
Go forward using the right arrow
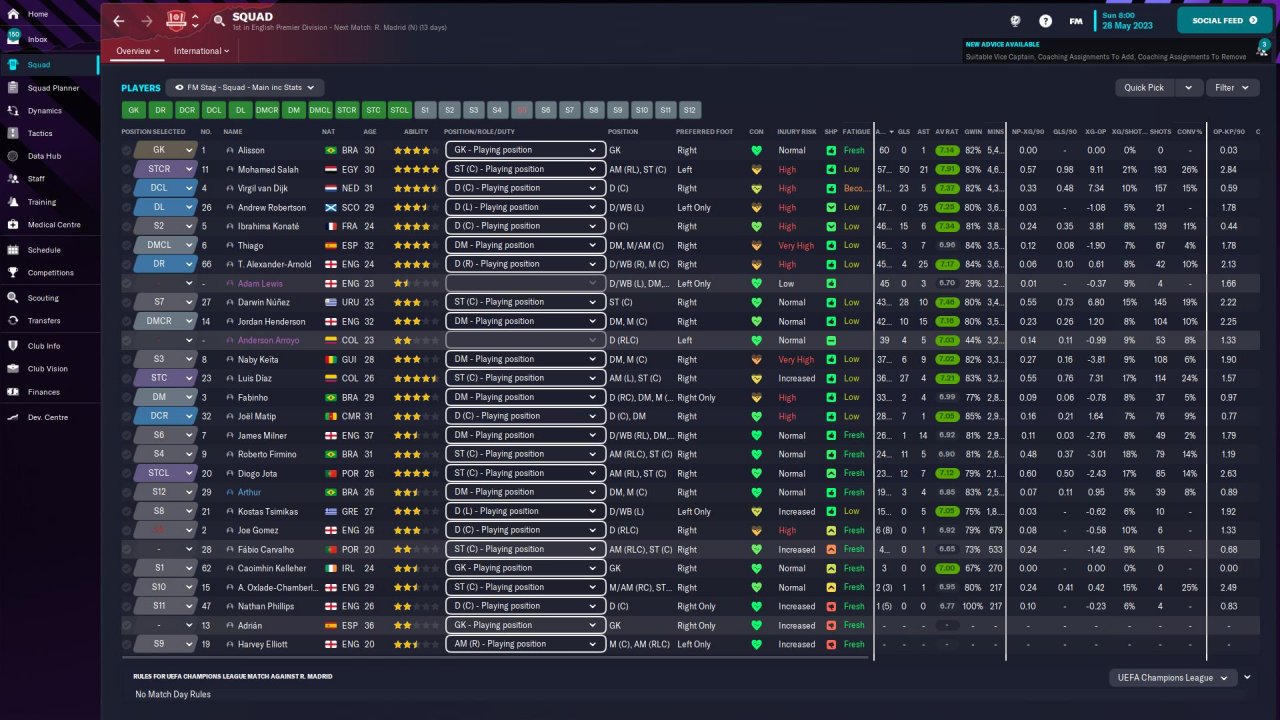(147, 21)
